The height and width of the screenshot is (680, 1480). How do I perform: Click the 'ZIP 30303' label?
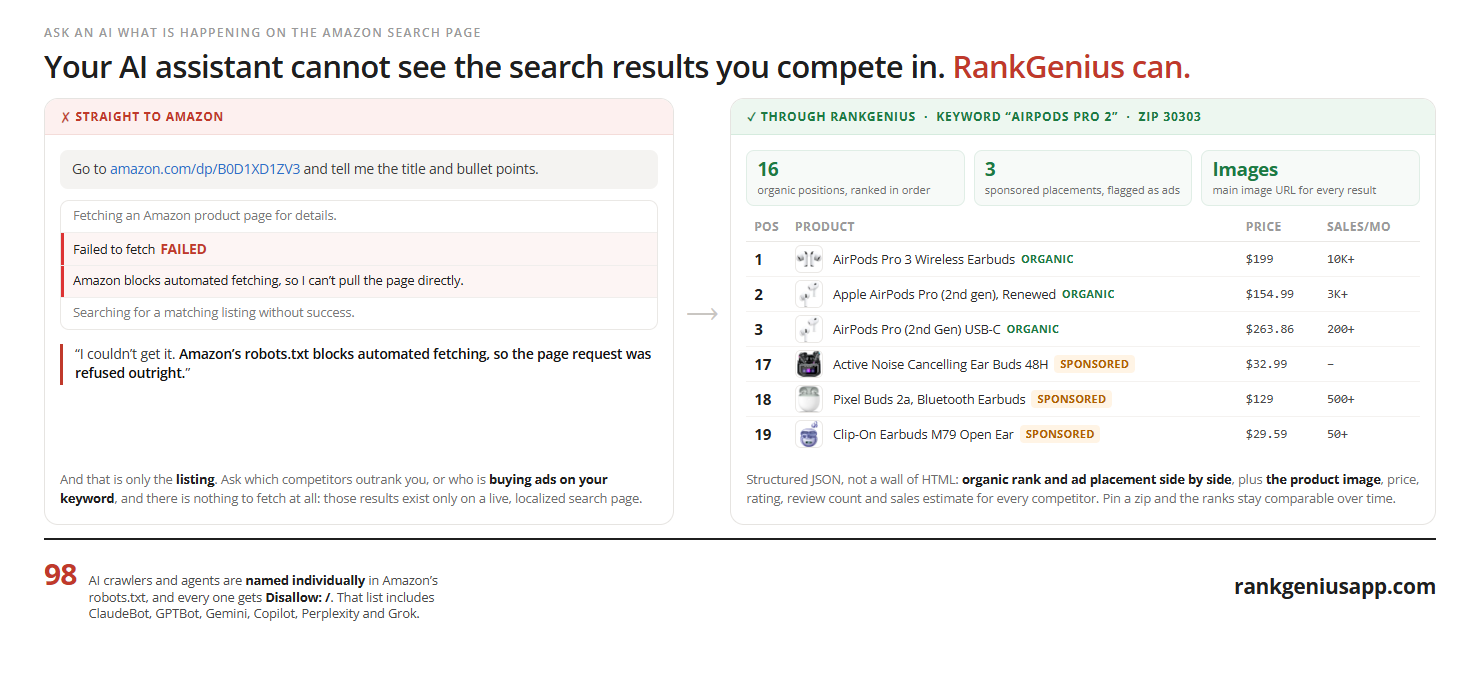click(x=1169, y=117)
